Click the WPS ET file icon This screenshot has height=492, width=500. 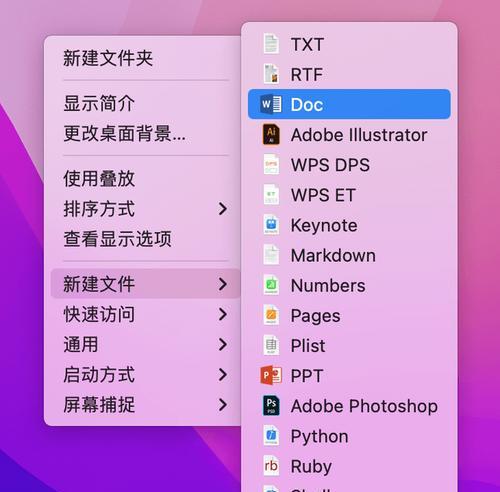tap(271, 195)
